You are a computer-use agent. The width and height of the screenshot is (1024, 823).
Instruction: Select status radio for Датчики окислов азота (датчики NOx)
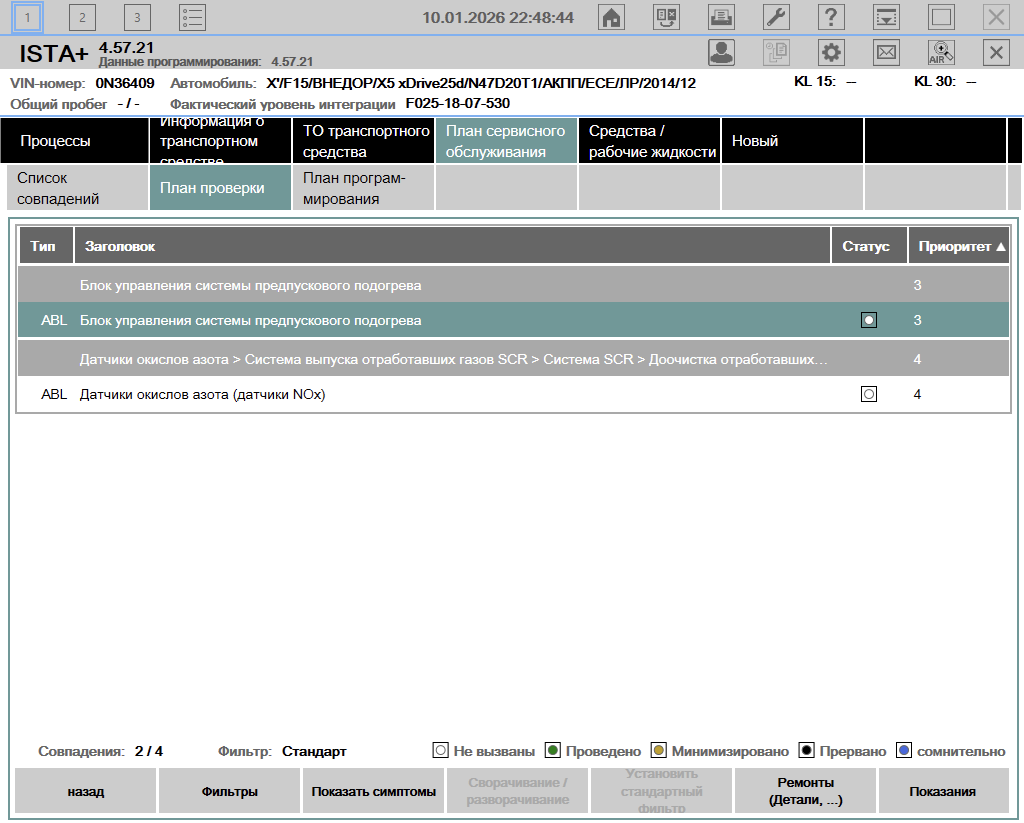[x=869, y=394]
